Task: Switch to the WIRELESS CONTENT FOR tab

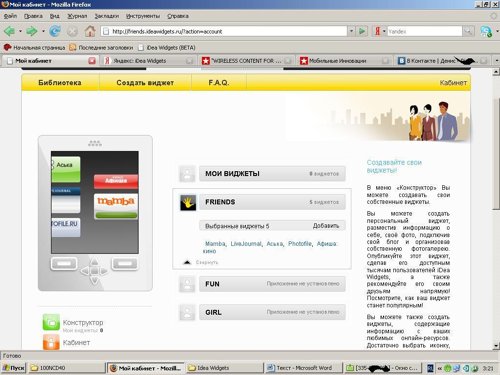Action: [x=247, y=61]
